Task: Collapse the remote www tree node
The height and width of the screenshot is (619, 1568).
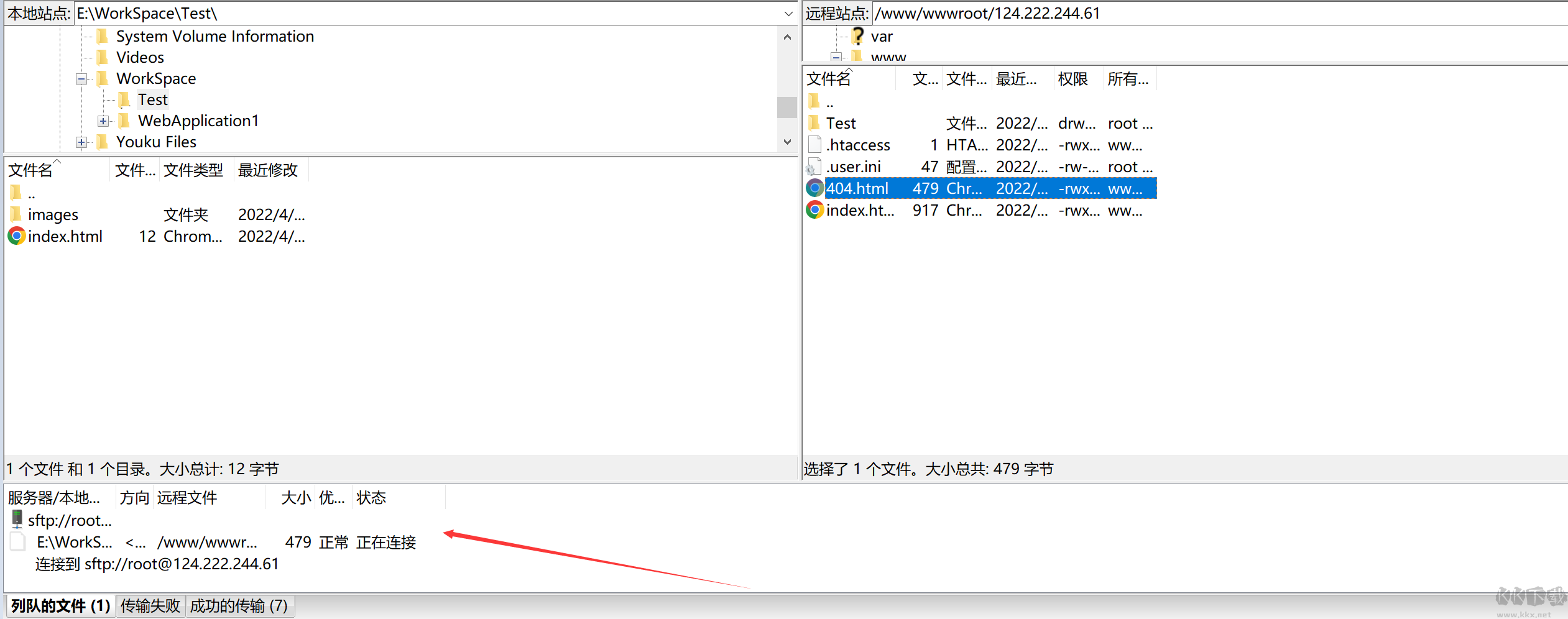Action: (837, 57)
